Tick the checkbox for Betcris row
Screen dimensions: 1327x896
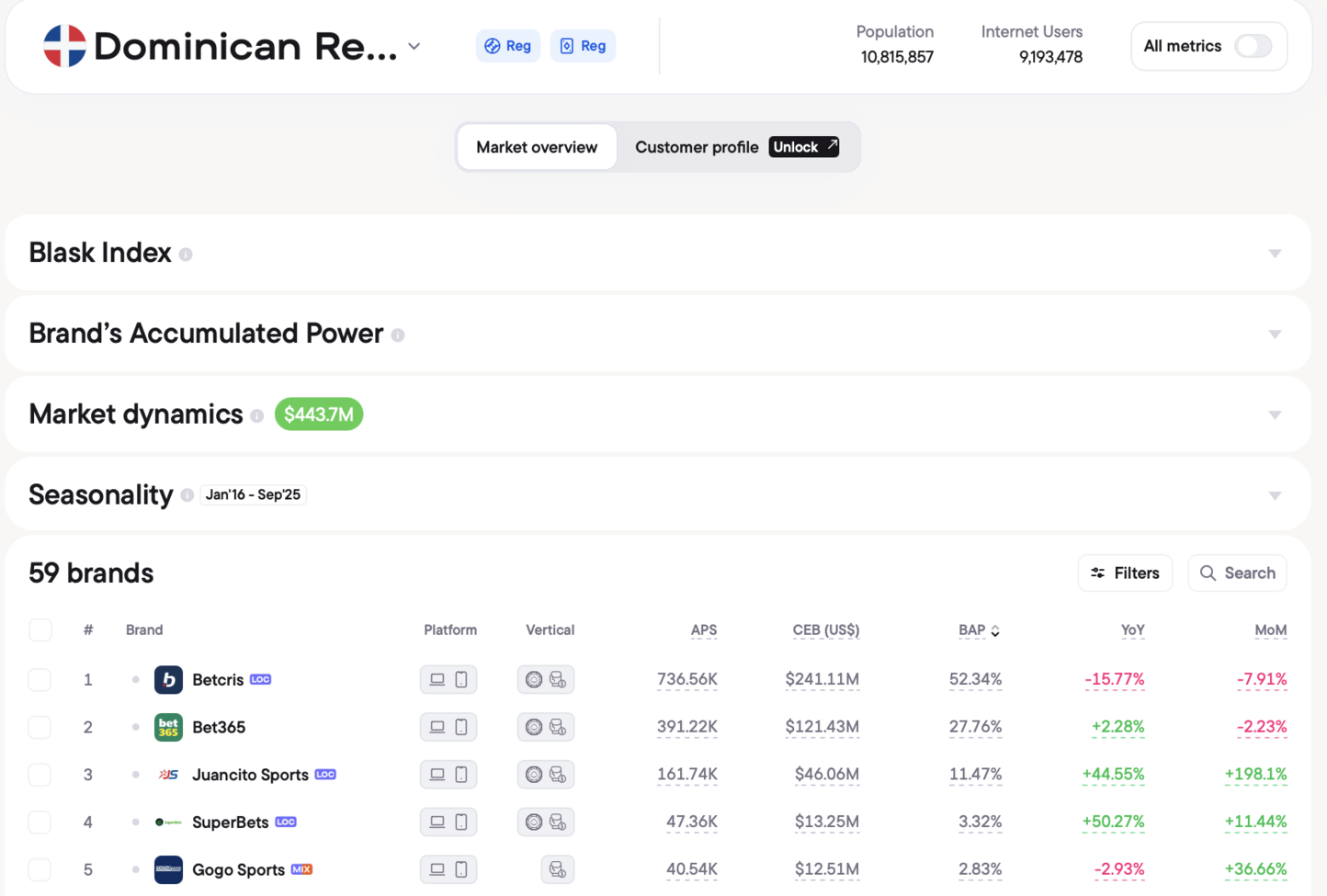(x=40, y=680)
